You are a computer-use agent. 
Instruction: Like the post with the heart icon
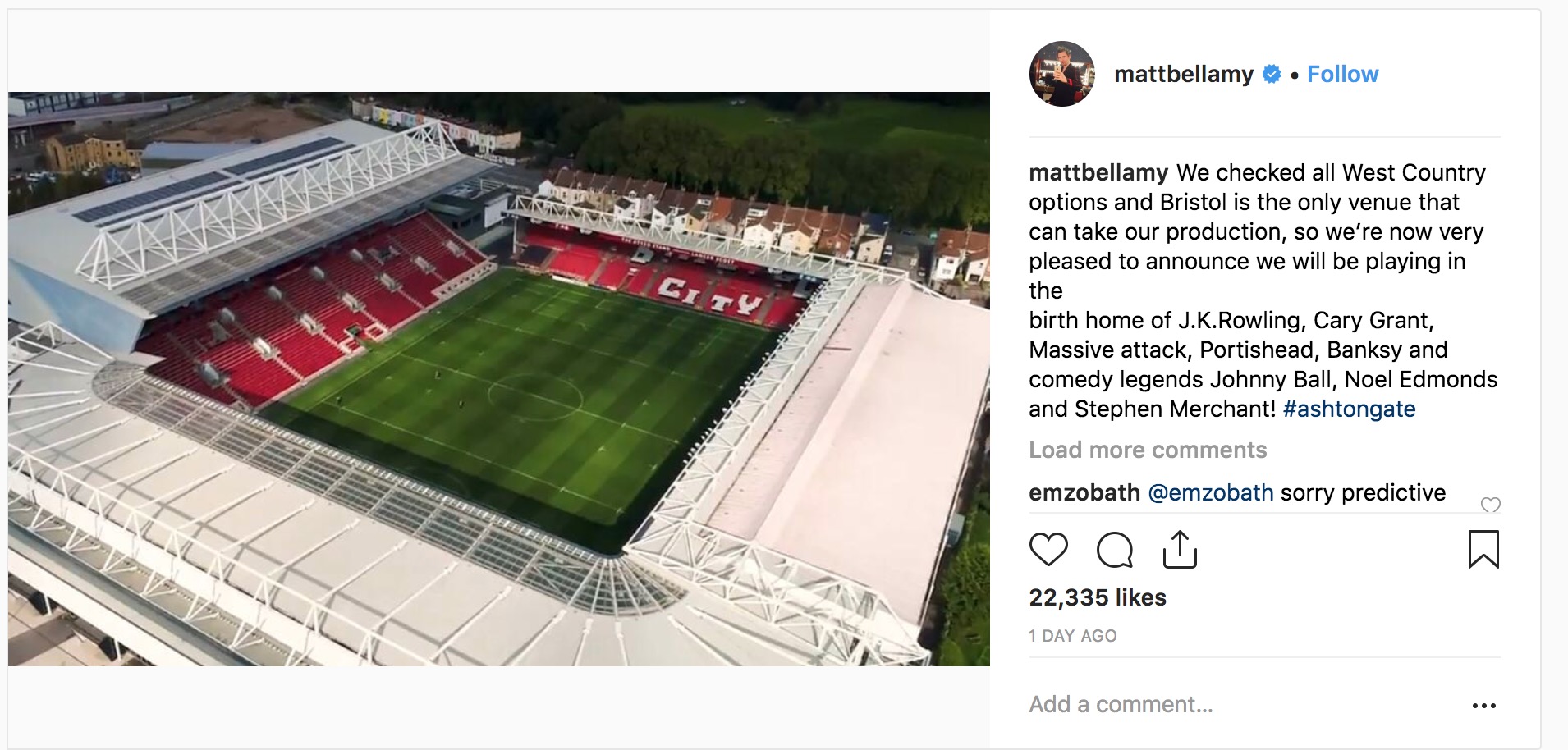click(1048, 549)
